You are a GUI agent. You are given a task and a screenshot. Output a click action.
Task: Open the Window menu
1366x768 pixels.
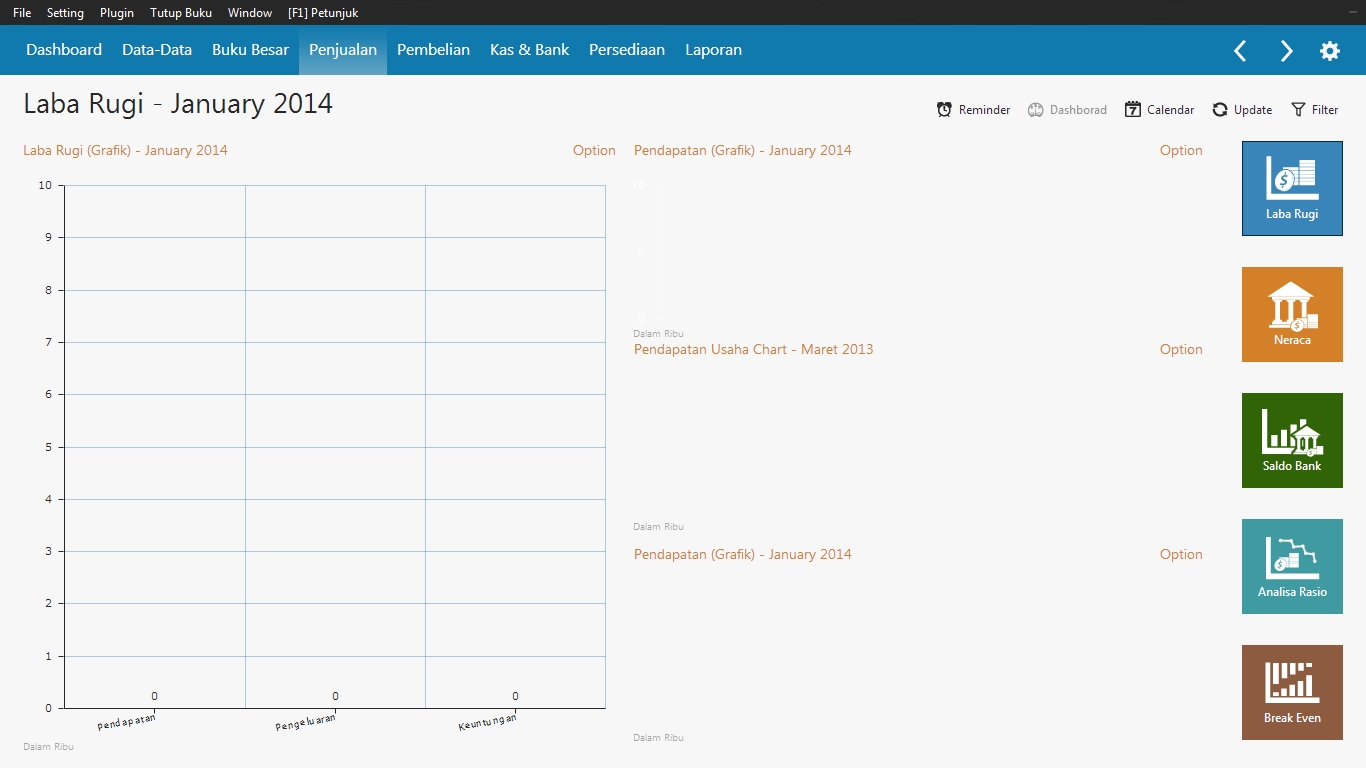coord(250,13)
